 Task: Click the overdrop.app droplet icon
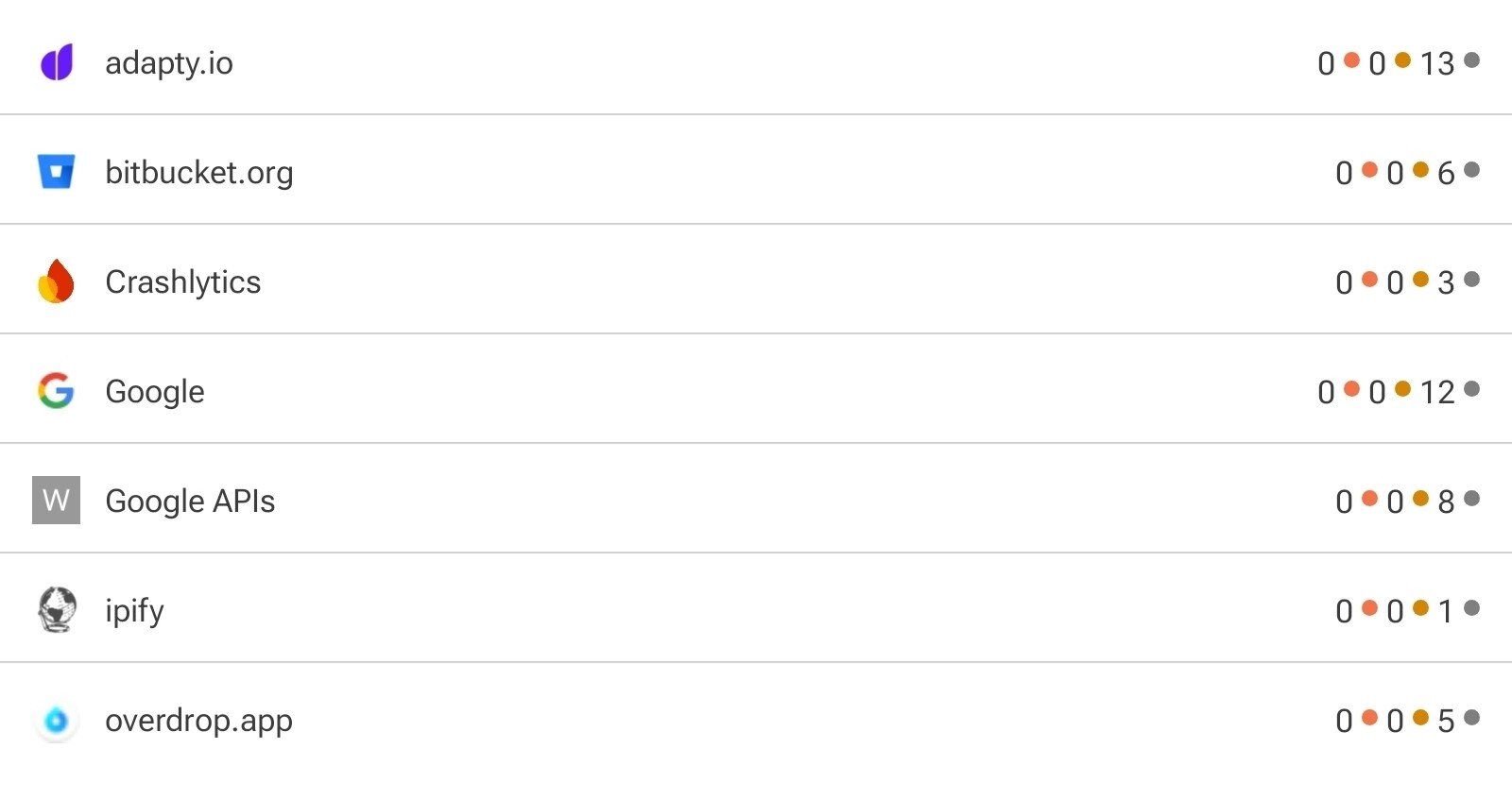tap(56, 721)
